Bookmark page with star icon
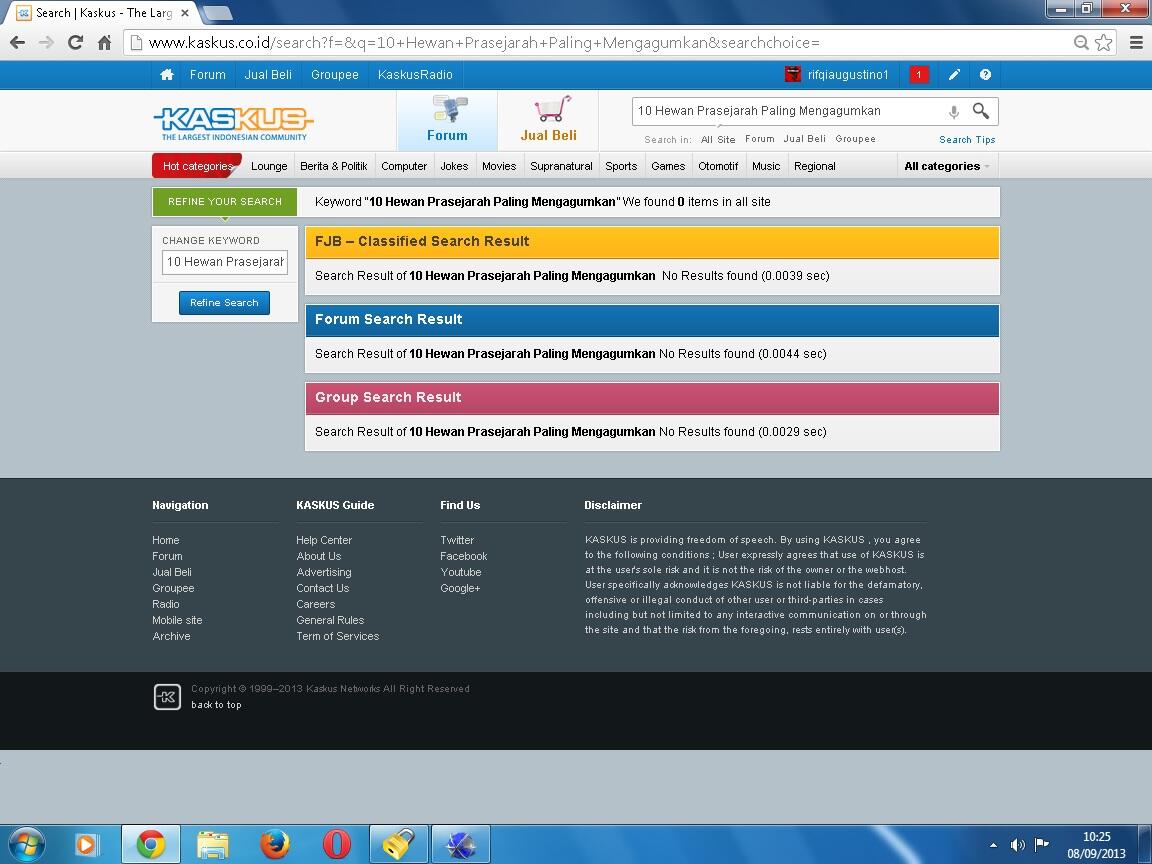The image size is (1152, 864). tap(1104, 43)
